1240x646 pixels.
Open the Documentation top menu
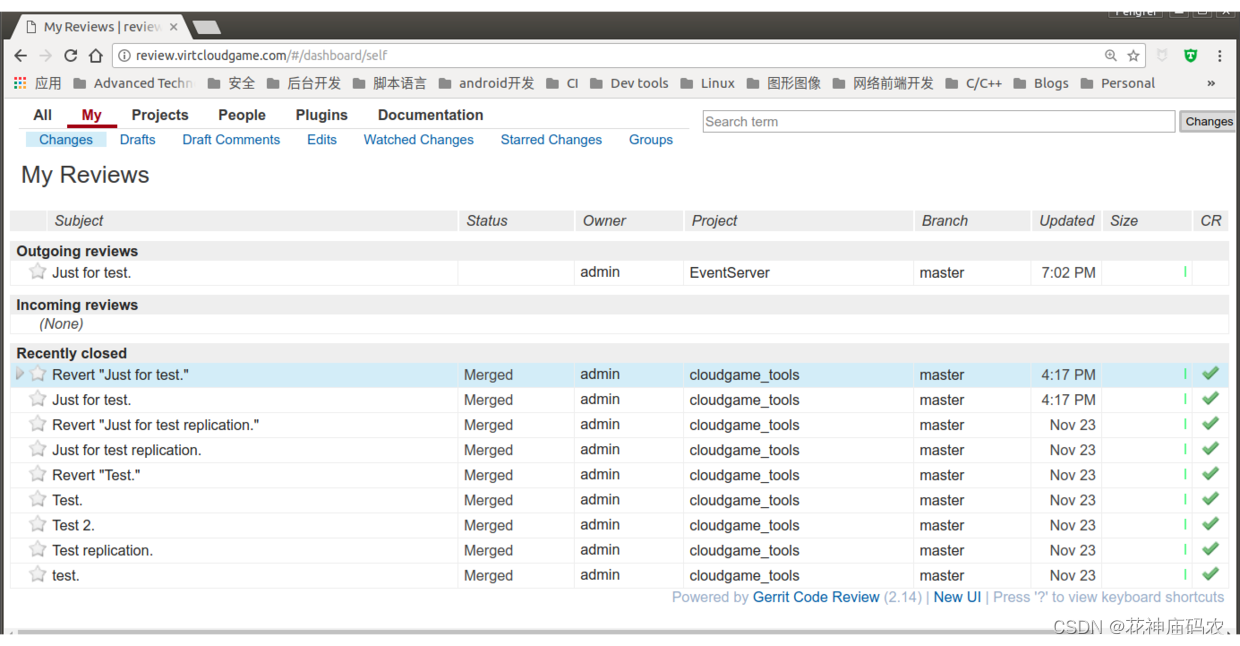tap(430, 115)
